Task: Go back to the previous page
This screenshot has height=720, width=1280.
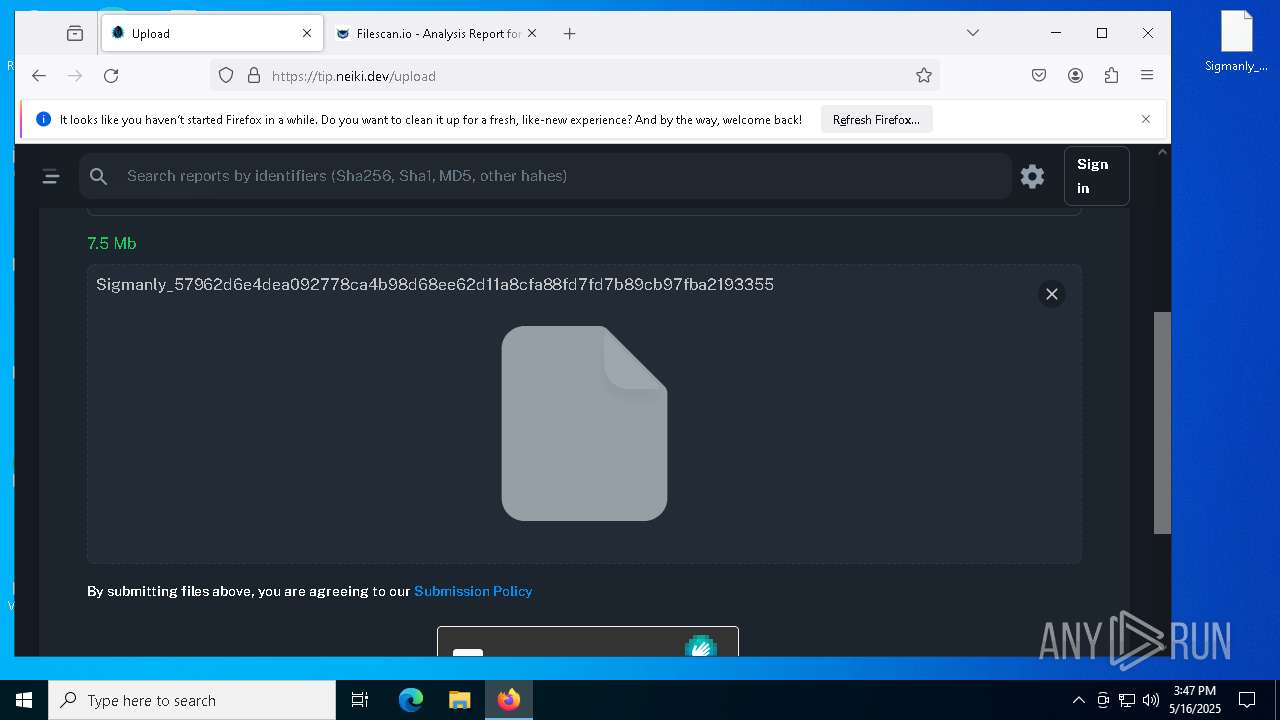Action: coord(38,75)
